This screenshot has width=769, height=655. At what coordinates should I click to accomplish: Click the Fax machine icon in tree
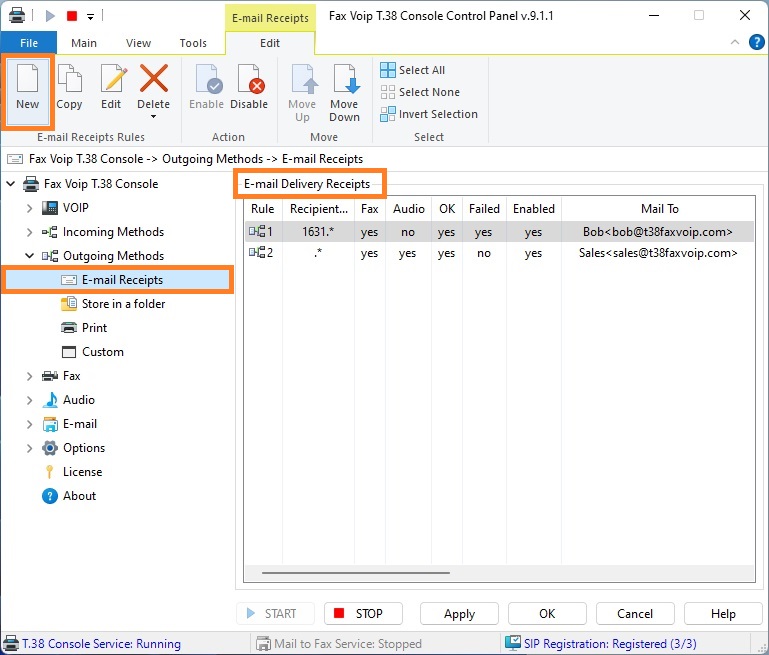coord(50,376)
